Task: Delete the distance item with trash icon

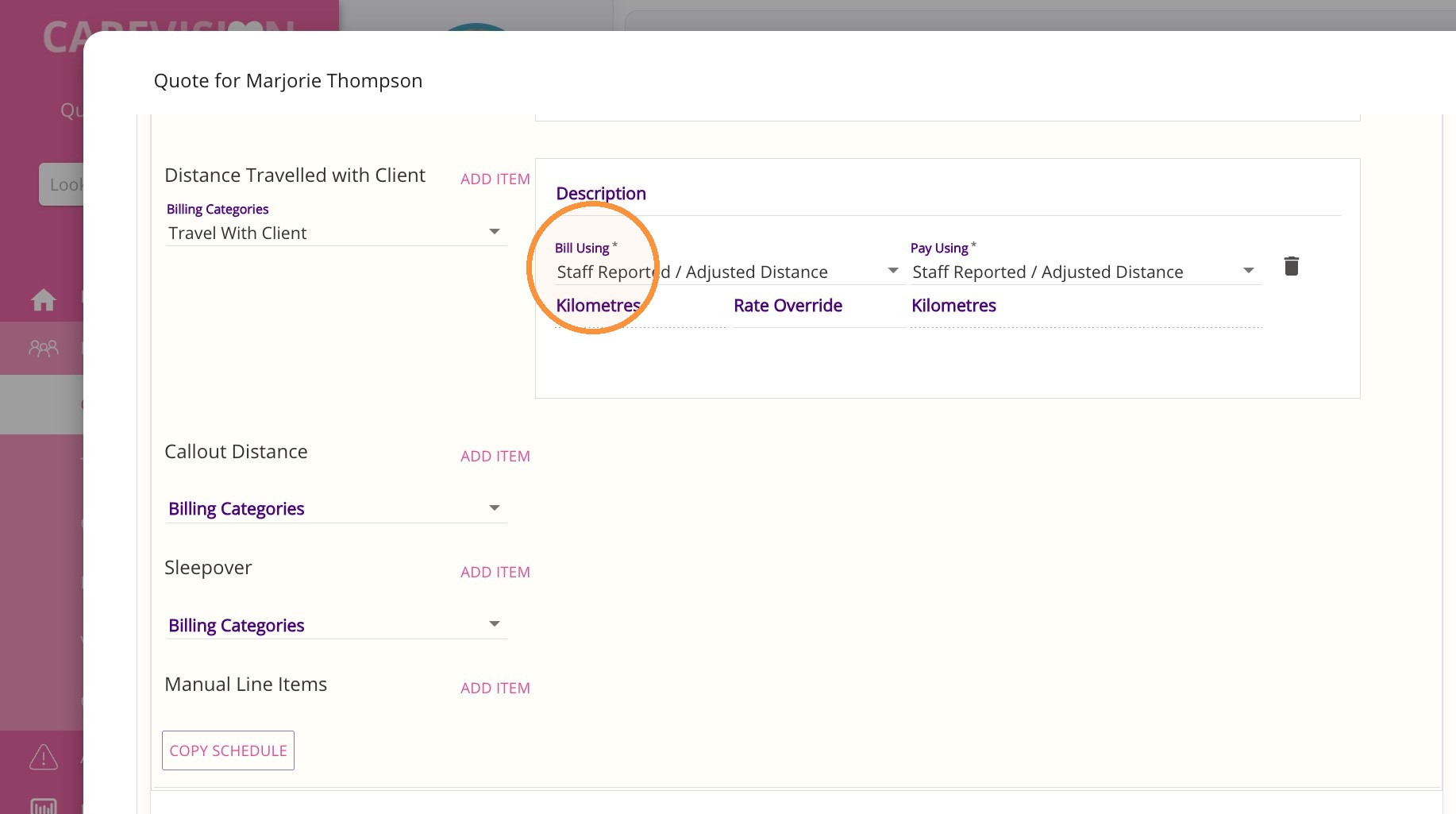Action: [x=1292, y=266]
